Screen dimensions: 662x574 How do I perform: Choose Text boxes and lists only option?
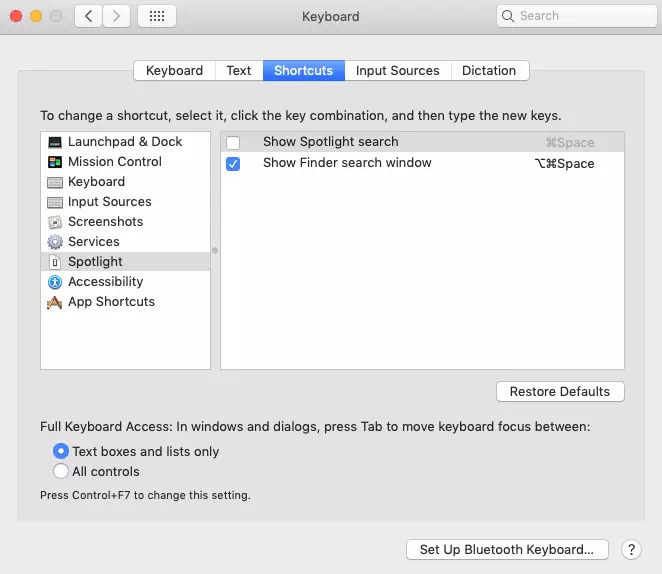pyautogui.click(x=61, y=451)
